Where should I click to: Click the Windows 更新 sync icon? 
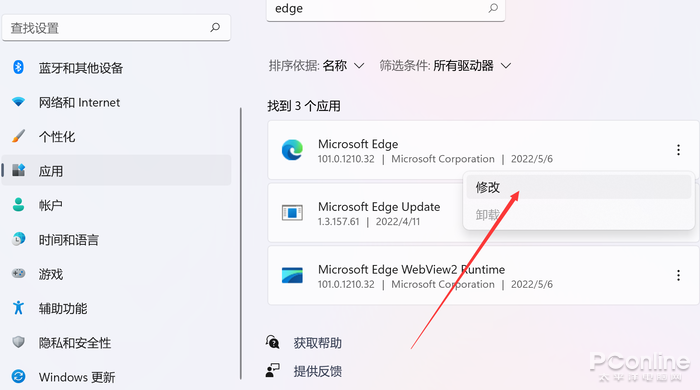coord(18,376)
